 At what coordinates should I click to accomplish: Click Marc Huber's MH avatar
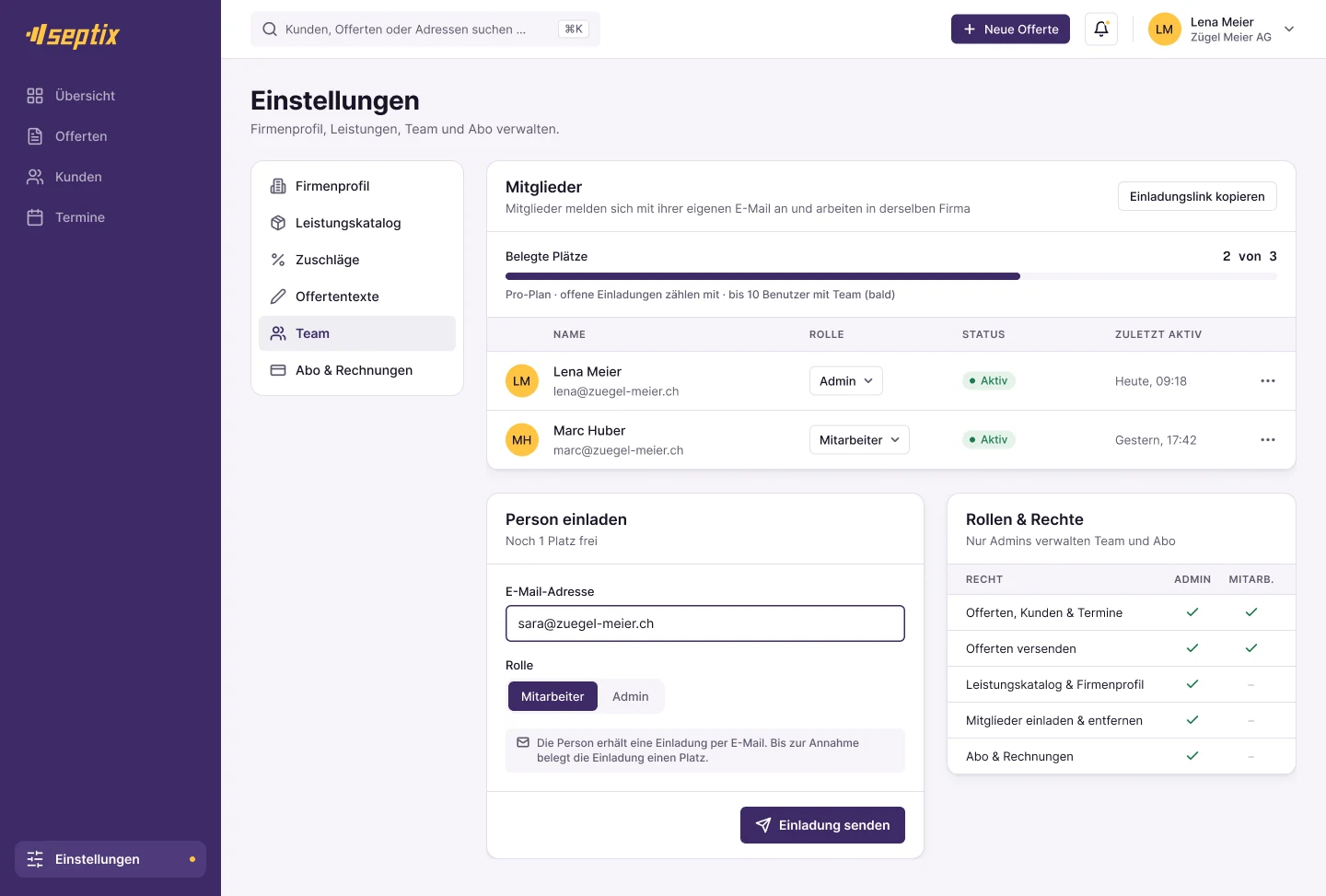[x=522, y=440]
